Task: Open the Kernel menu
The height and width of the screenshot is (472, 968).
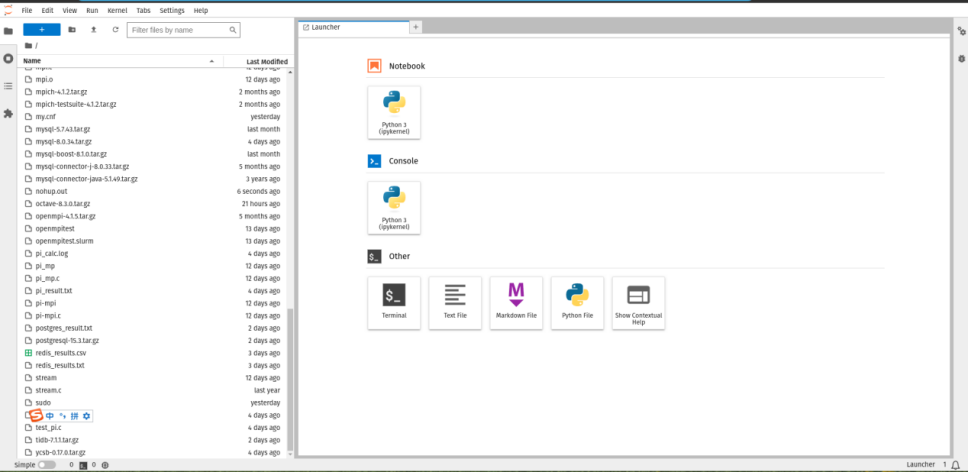Action: pyautogui.click(x=117, y=10)
